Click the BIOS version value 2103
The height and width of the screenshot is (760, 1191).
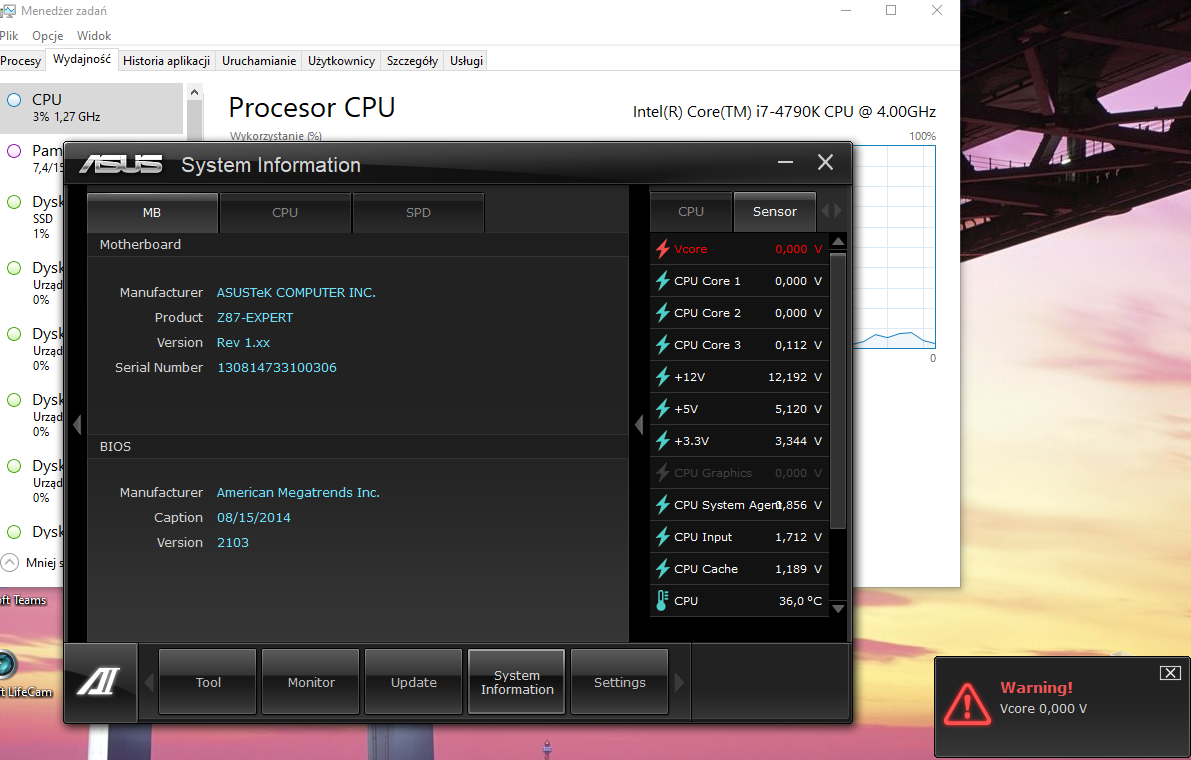232,543
